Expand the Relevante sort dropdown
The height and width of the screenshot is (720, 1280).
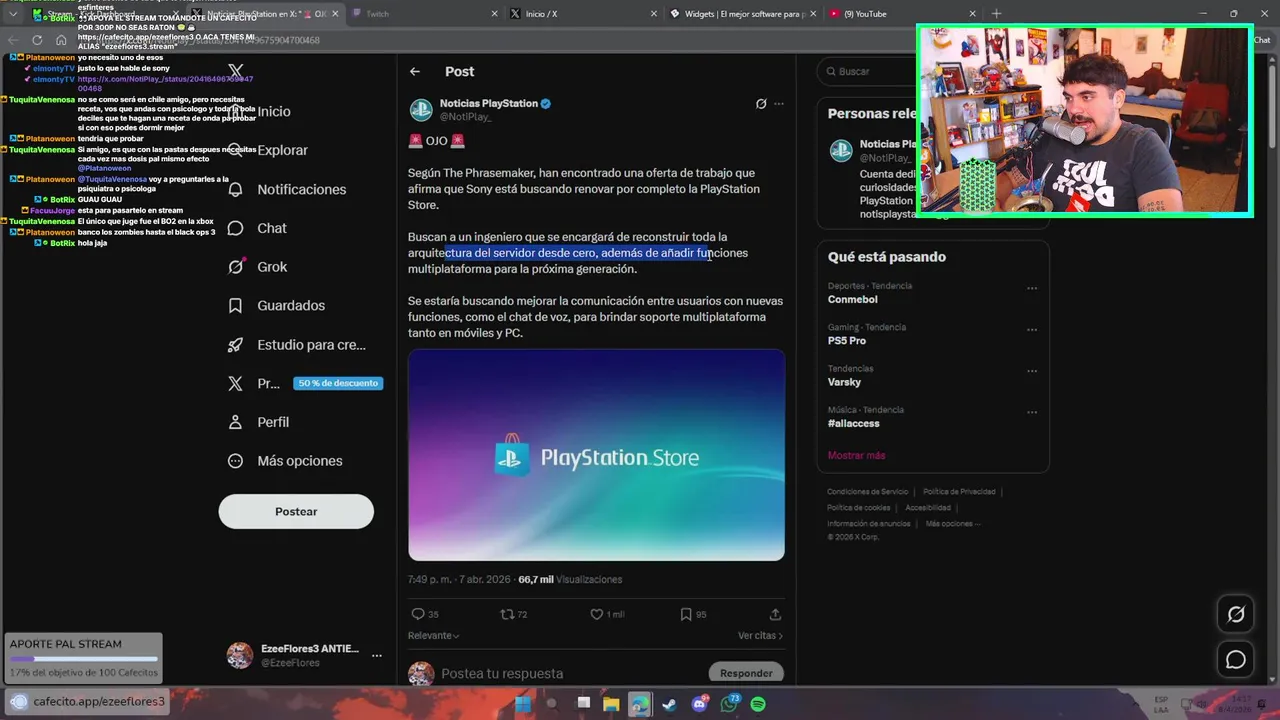coord(433,635)
